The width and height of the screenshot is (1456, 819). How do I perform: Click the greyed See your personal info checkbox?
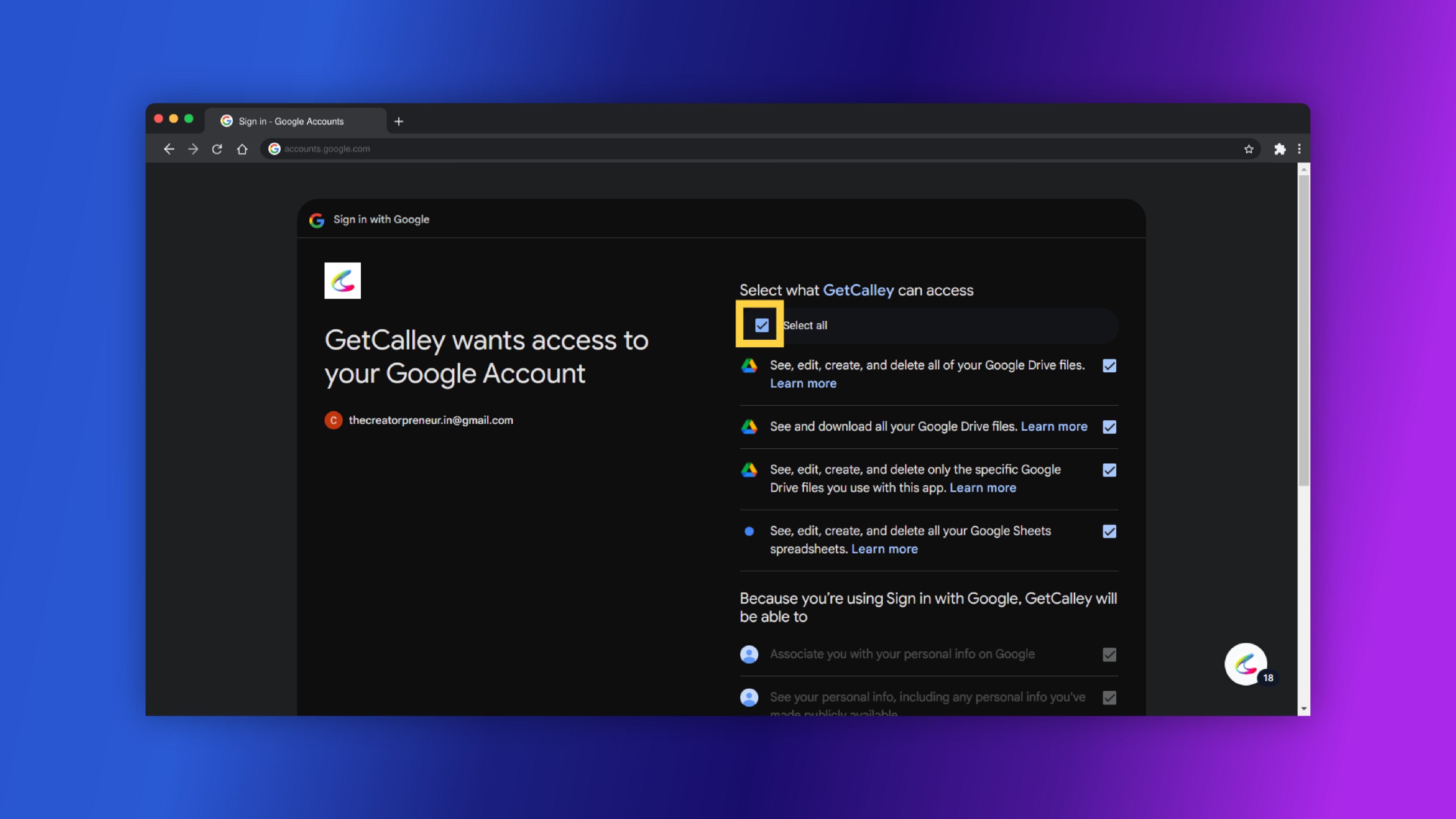point(1109,698)
